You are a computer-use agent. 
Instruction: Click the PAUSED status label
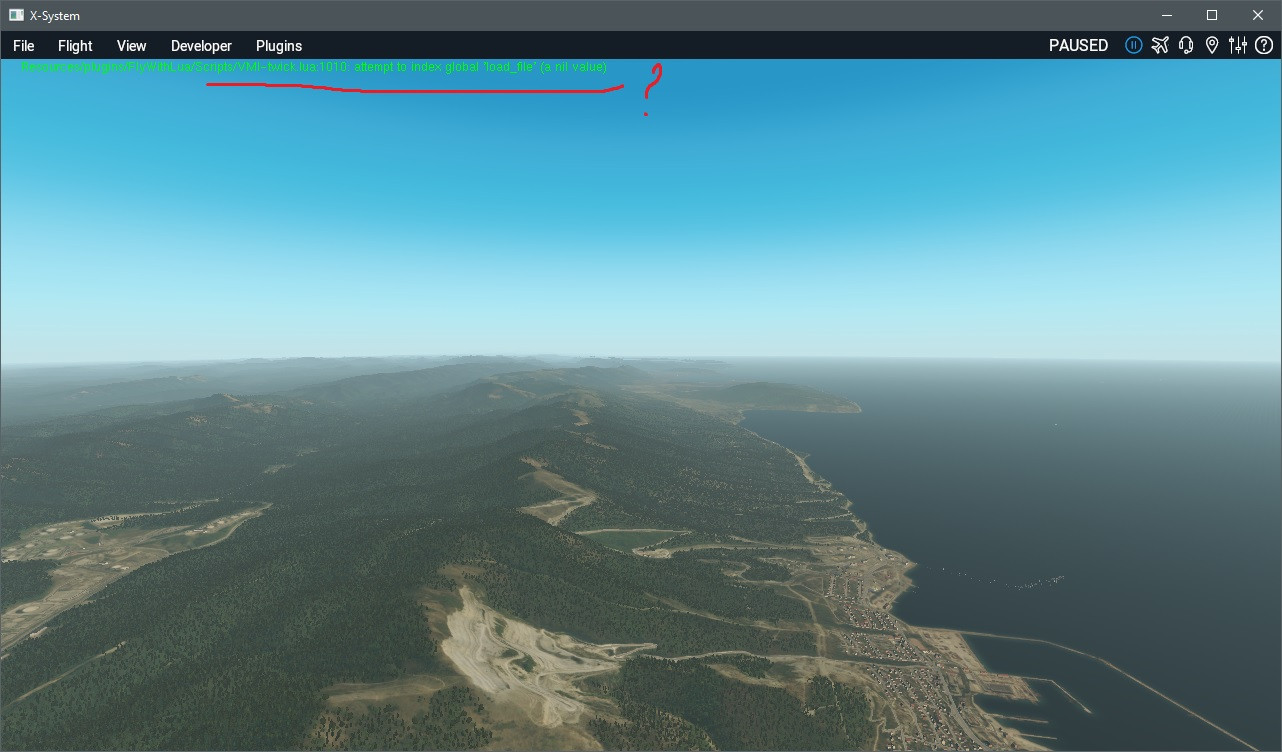[x=1078, y=45]
